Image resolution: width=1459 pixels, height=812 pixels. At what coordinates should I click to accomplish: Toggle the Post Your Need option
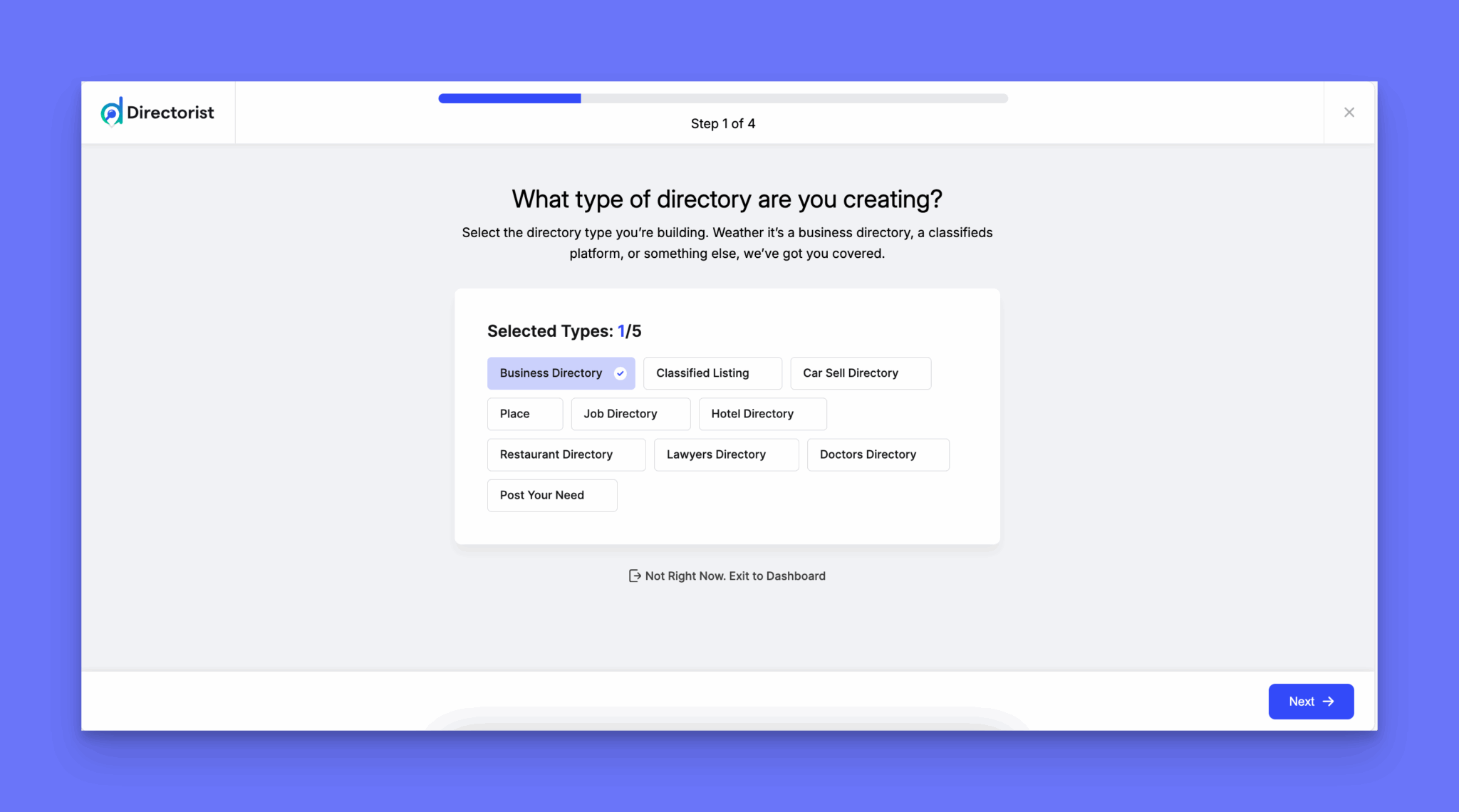(x=551, y=495)
